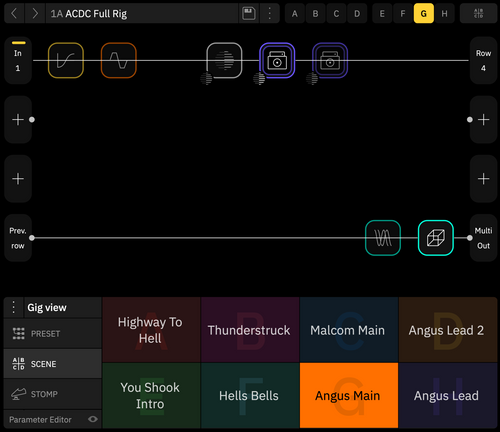The width and height of the screenshot is (500, 432).
Task: Activate the Angus Lead 2 scene tile
Action: click(x=447, y=330)
